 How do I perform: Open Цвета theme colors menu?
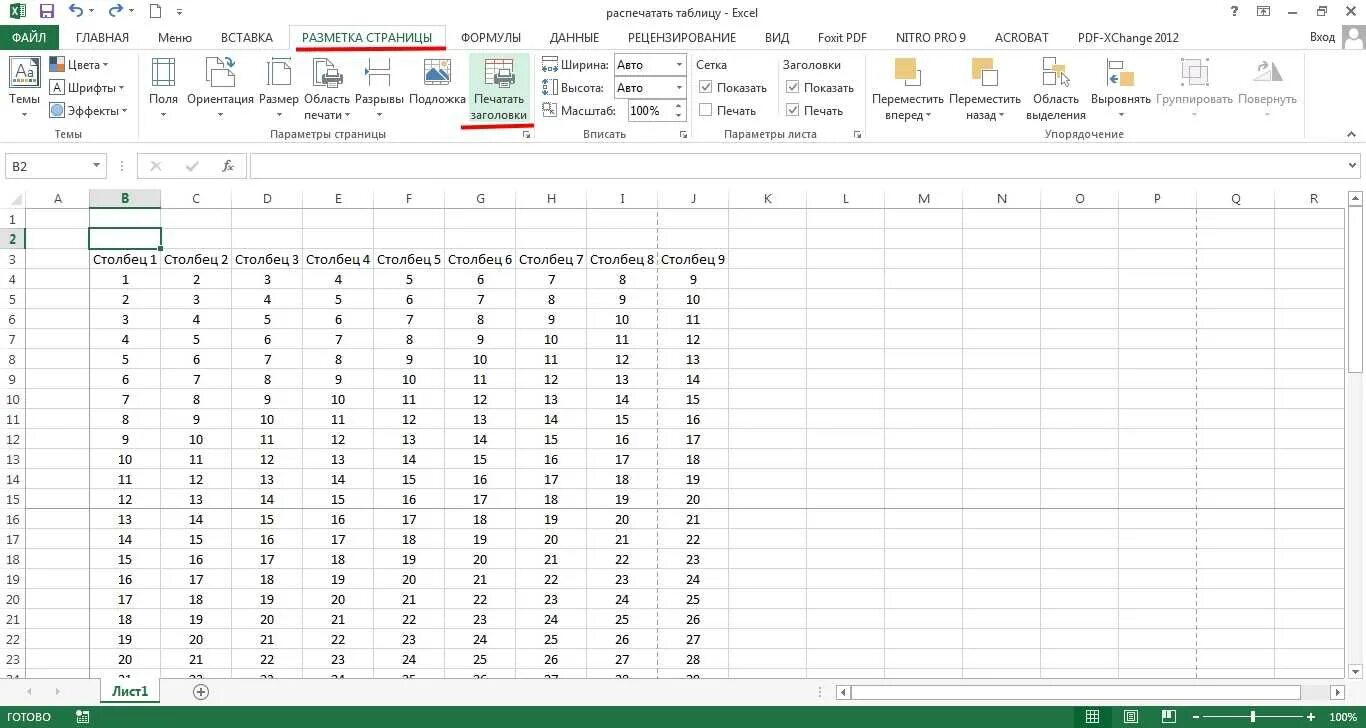coord(79,65)
